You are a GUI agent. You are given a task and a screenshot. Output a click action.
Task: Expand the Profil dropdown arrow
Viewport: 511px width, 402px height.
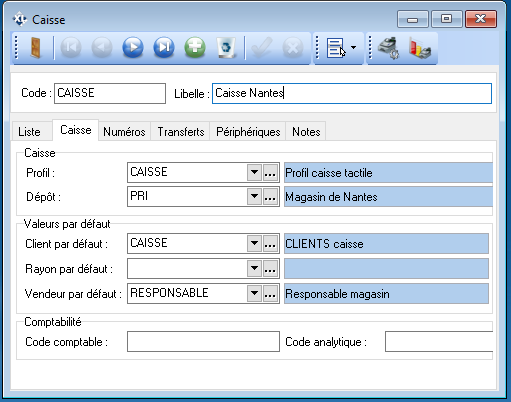click(x=254, y=172)
